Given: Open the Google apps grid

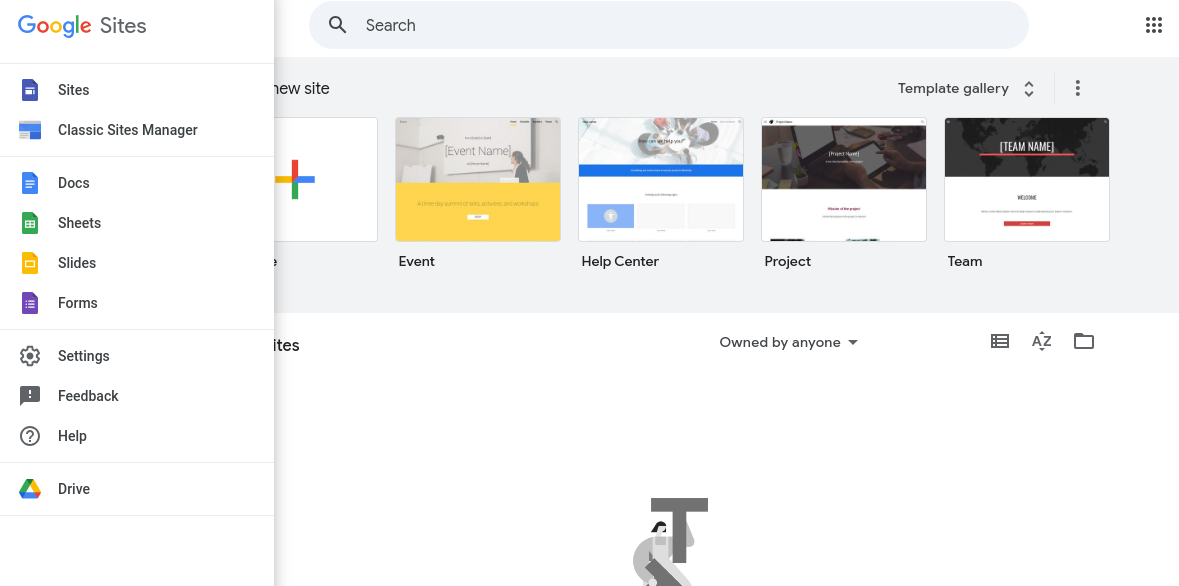Looking at the screenshot, I should pos(1153,25).
